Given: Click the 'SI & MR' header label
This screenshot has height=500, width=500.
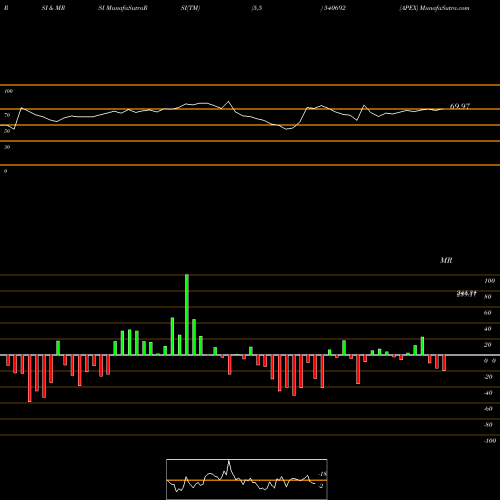Looking at the screenshot, I should pyautogui.click(x=53, y=8).
